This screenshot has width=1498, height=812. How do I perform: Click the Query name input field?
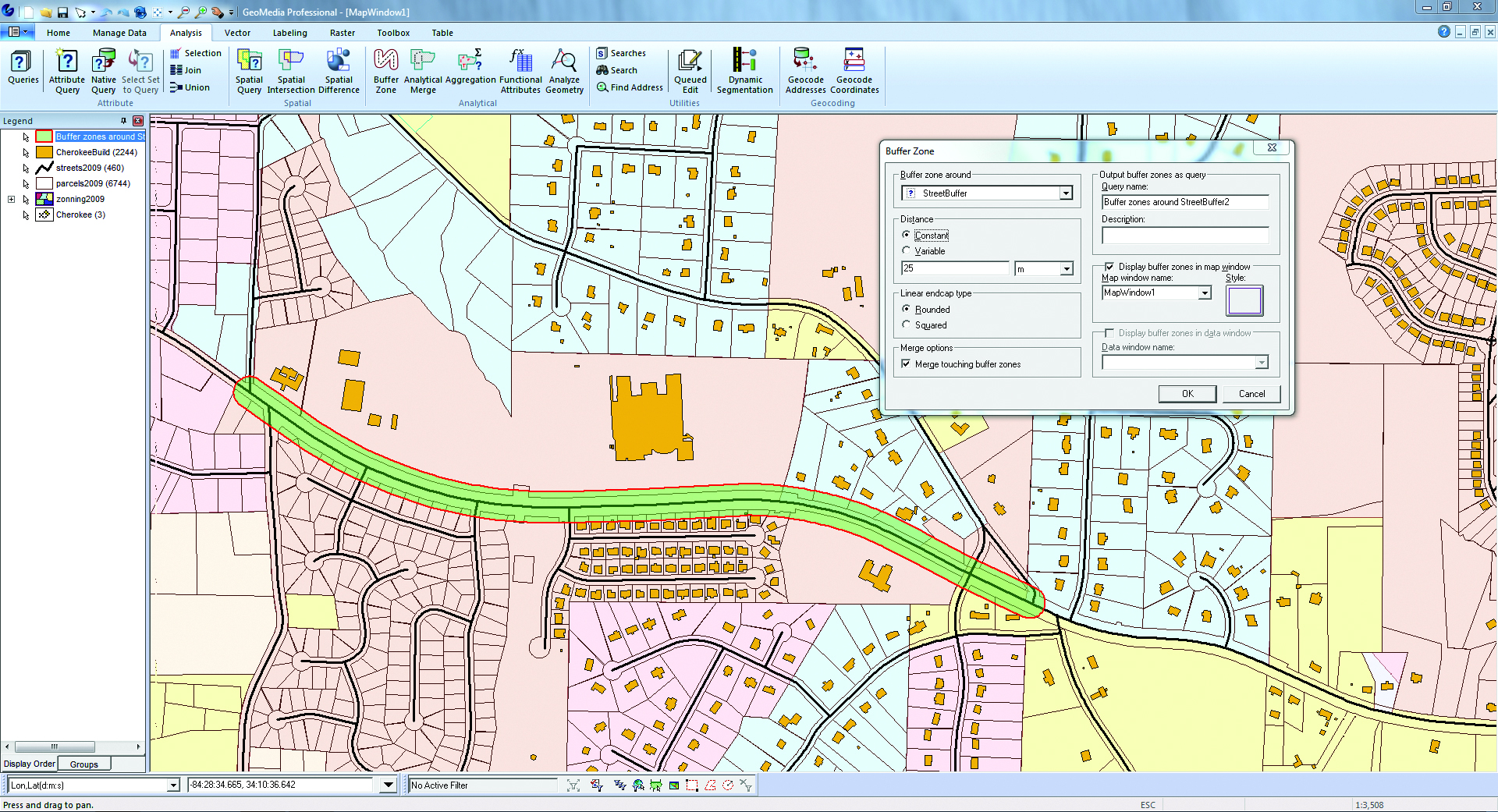click(x=1185, y=202)
